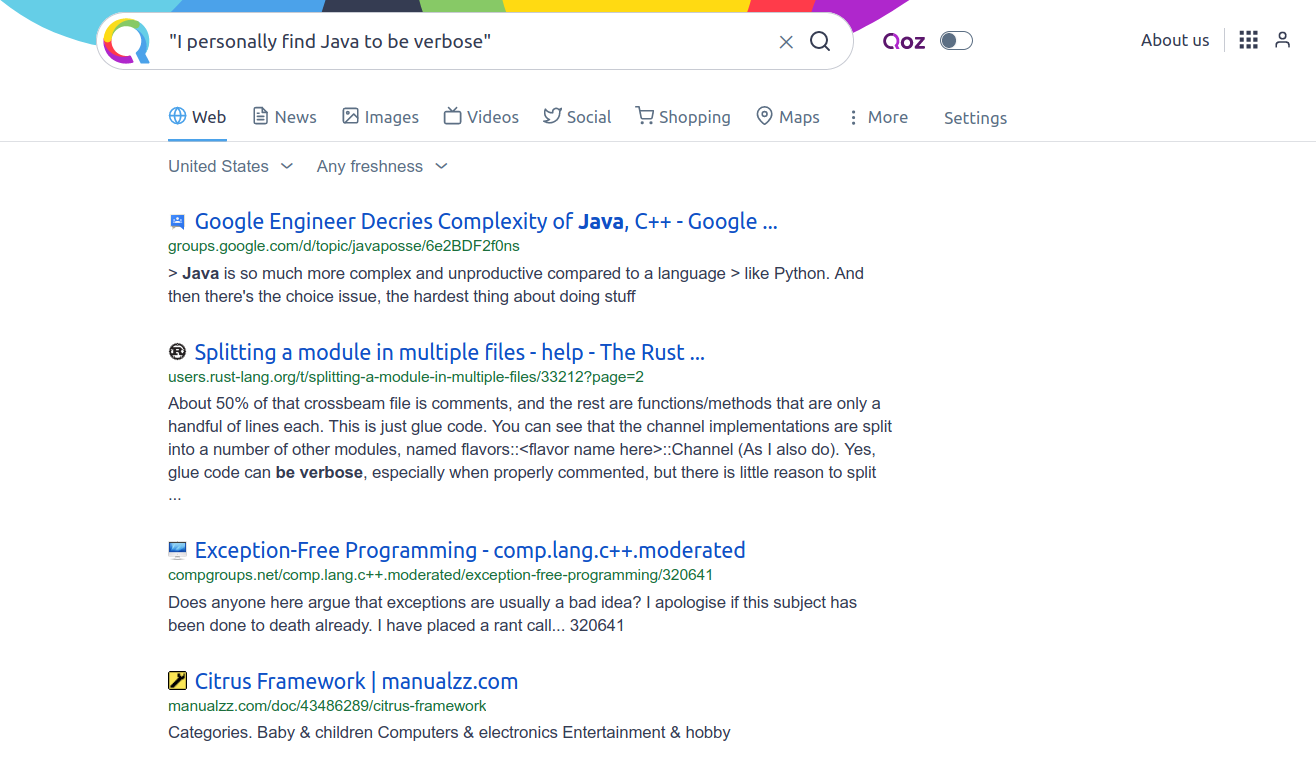Switch to the News tab
The image size is (1316, 768).
(284, 117)
